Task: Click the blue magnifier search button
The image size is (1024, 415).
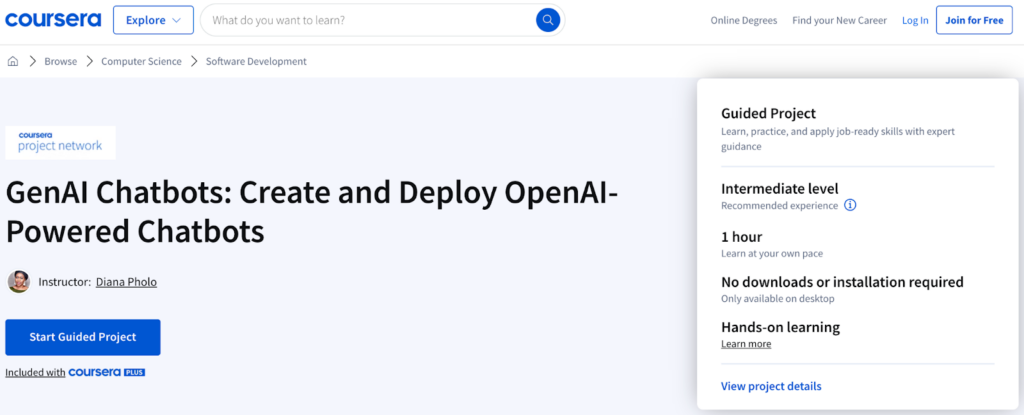Action: pos(549,20)
